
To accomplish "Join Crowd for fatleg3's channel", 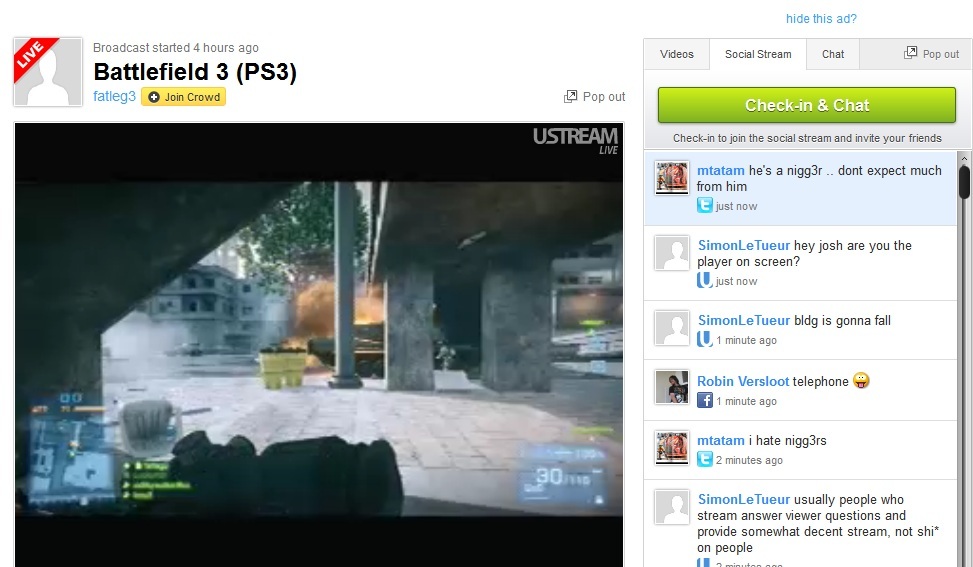I will (183, 97).
